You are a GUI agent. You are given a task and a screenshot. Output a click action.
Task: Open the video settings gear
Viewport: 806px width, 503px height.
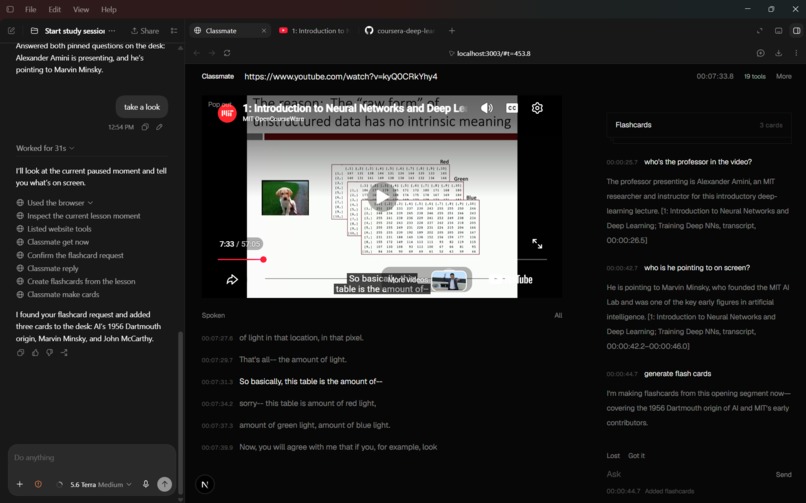pyautogui.click(x=537, y=108)
